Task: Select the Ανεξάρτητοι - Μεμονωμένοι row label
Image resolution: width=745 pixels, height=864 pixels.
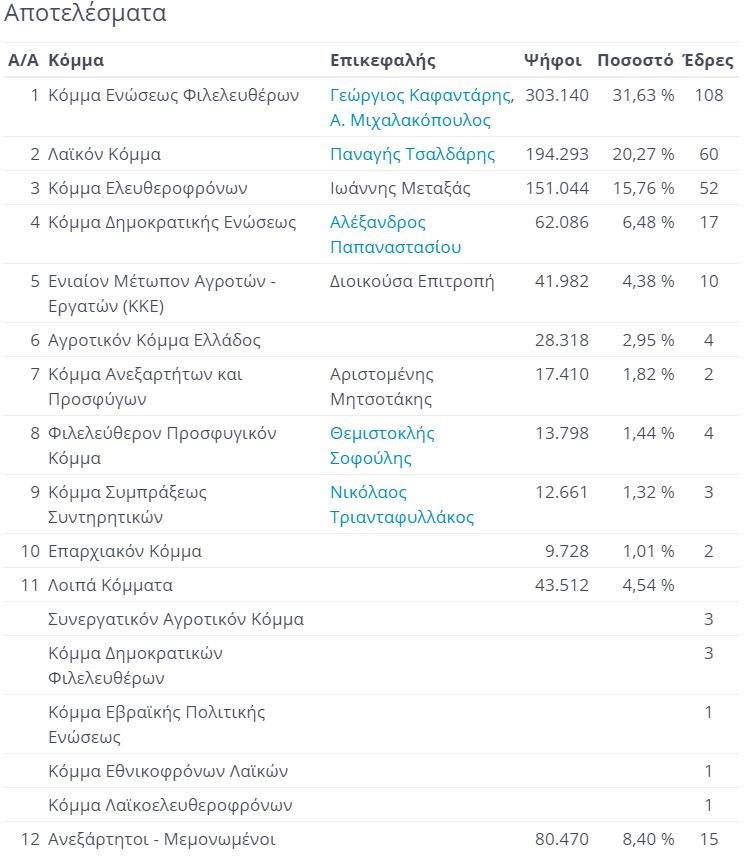Action: click(x=161, y=840)
